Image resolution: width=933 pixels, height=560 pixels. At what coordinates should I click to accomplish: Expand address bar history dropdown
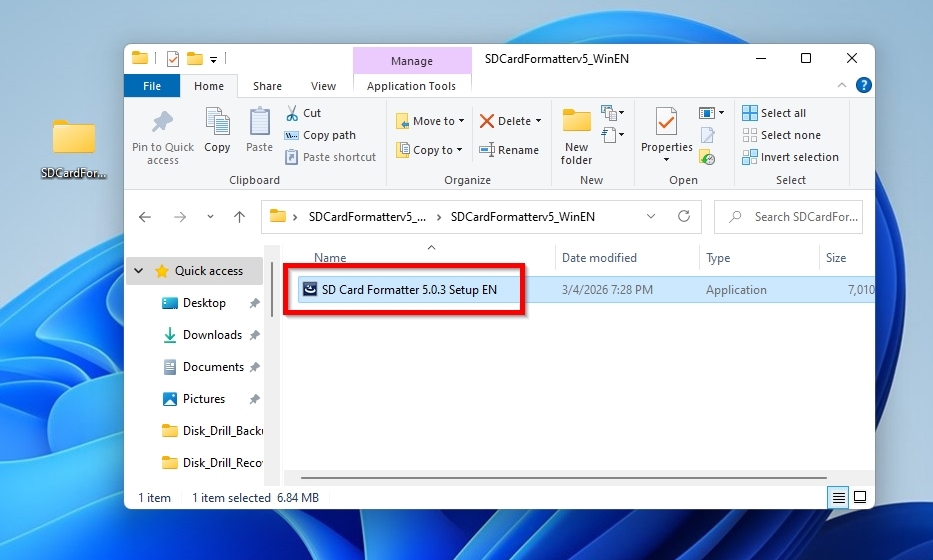coord(651,217)
